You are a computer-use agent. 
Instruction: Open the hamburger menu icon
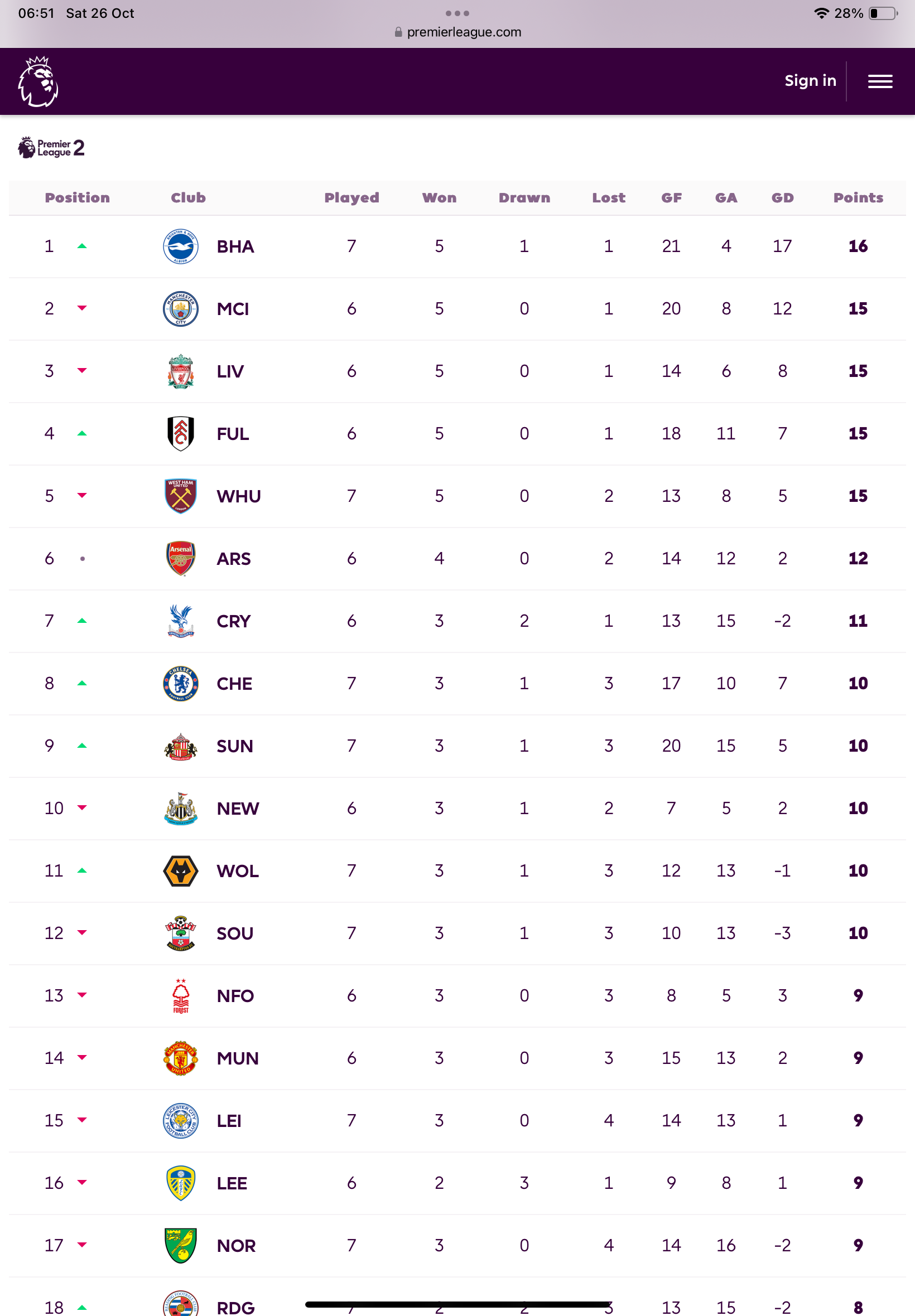tap(879, 81)
